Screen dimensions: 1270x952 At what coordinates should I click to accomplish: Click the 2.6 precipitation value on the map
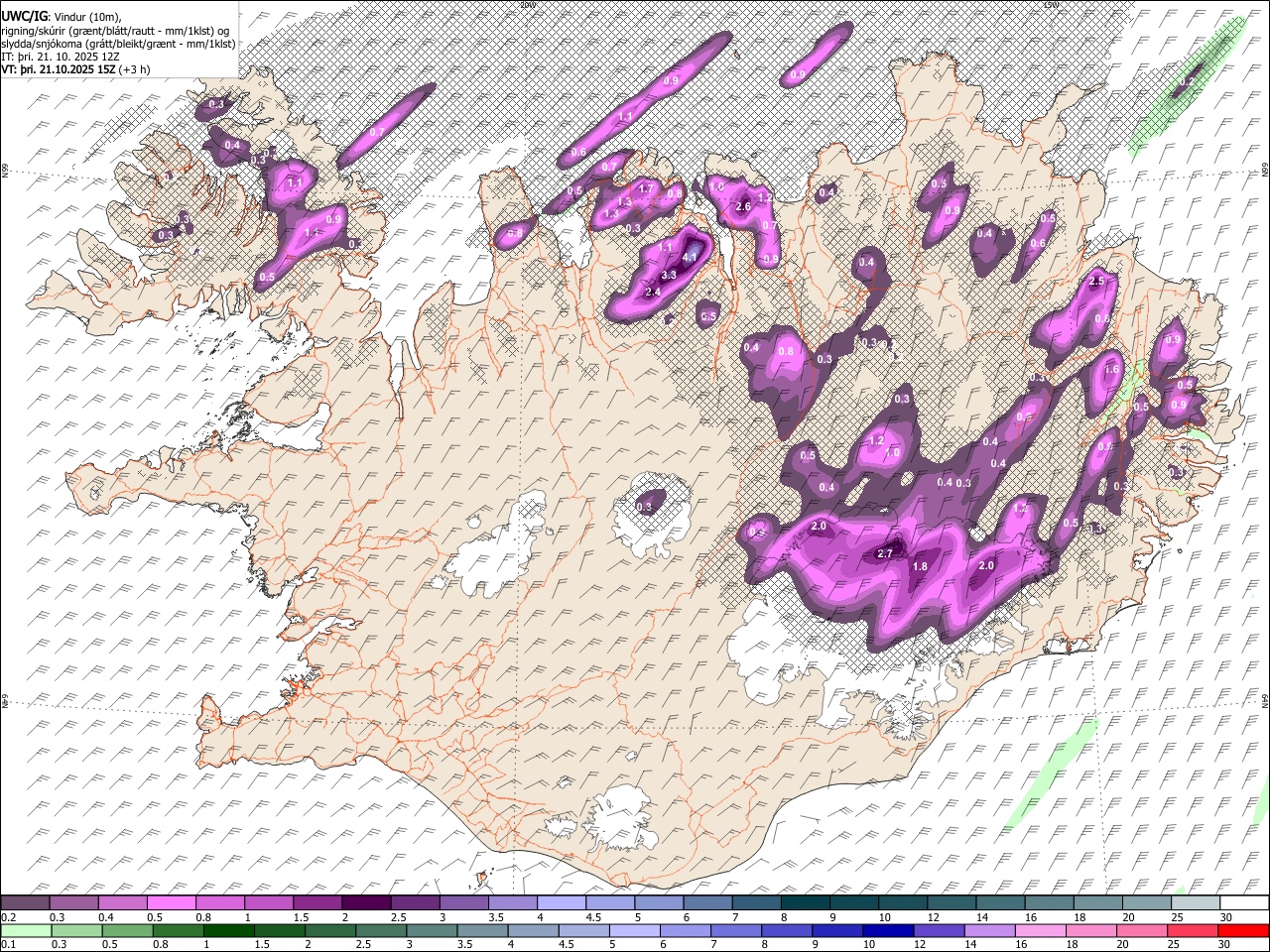743,206
